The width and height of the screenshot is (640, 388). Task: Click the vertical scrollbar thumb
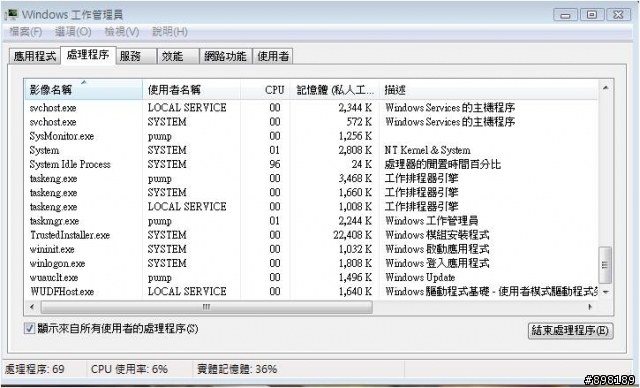(605, 265)
